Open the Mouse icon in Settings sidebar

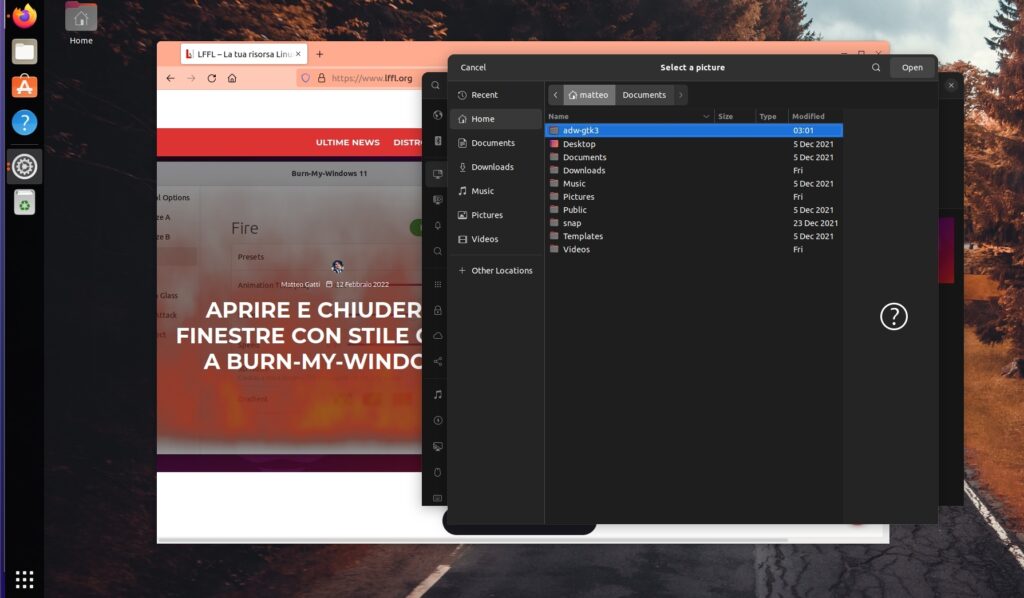click(x=438, y=472)
